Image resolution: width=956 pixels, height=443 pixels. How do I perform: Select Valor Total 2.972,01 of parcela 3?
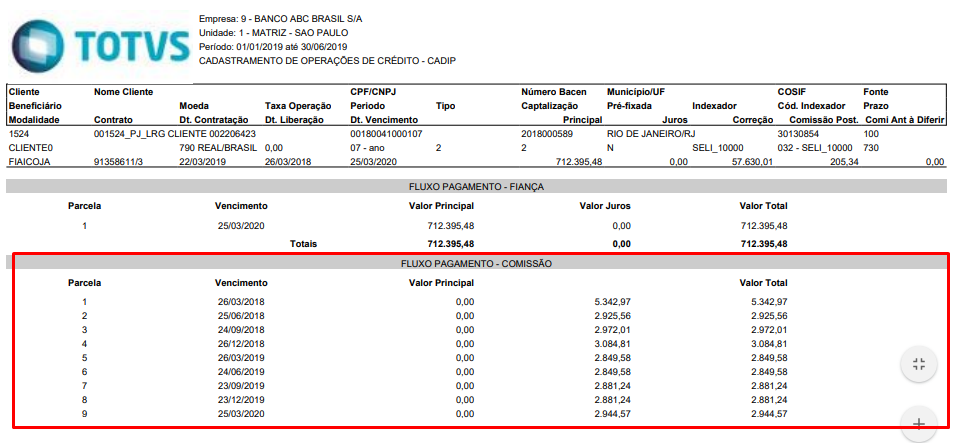tap(769, 330)
